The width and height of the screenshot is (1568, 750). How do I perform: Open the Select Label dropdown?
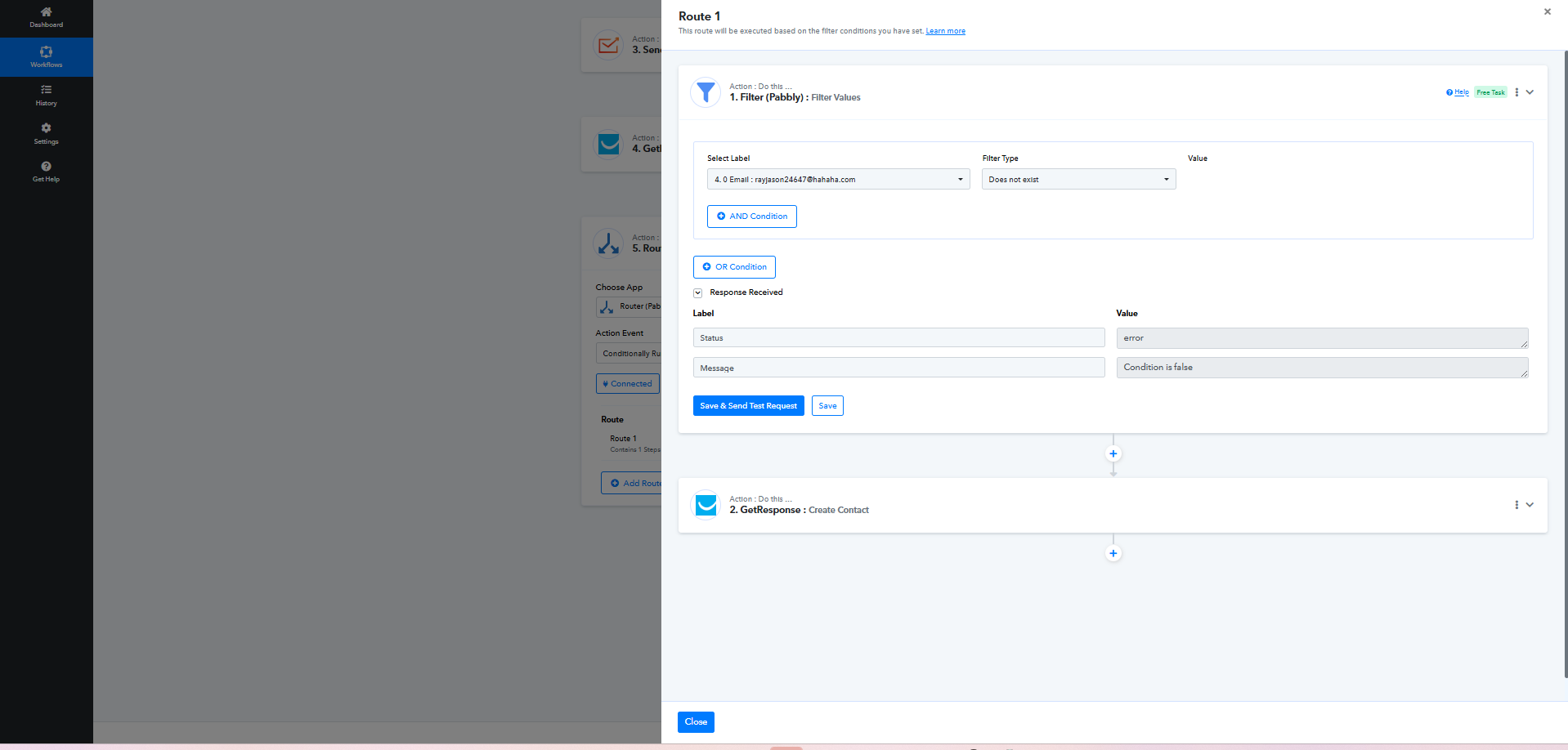pos(838,180)
